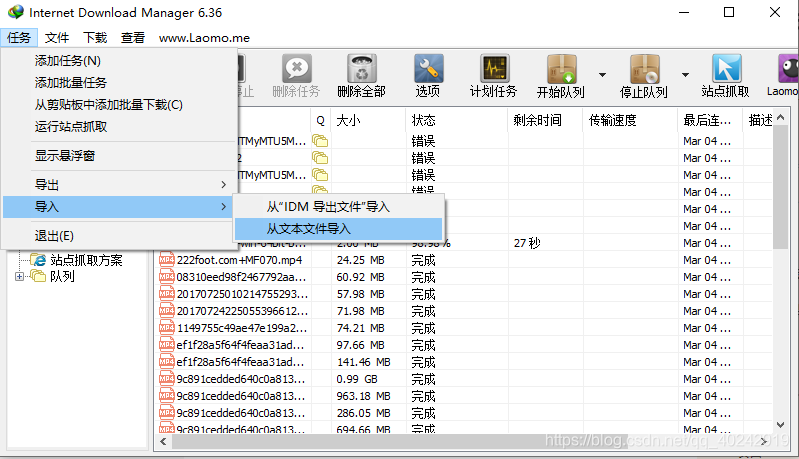
Task: Open the 文件 menu
Action: (57, 38)
